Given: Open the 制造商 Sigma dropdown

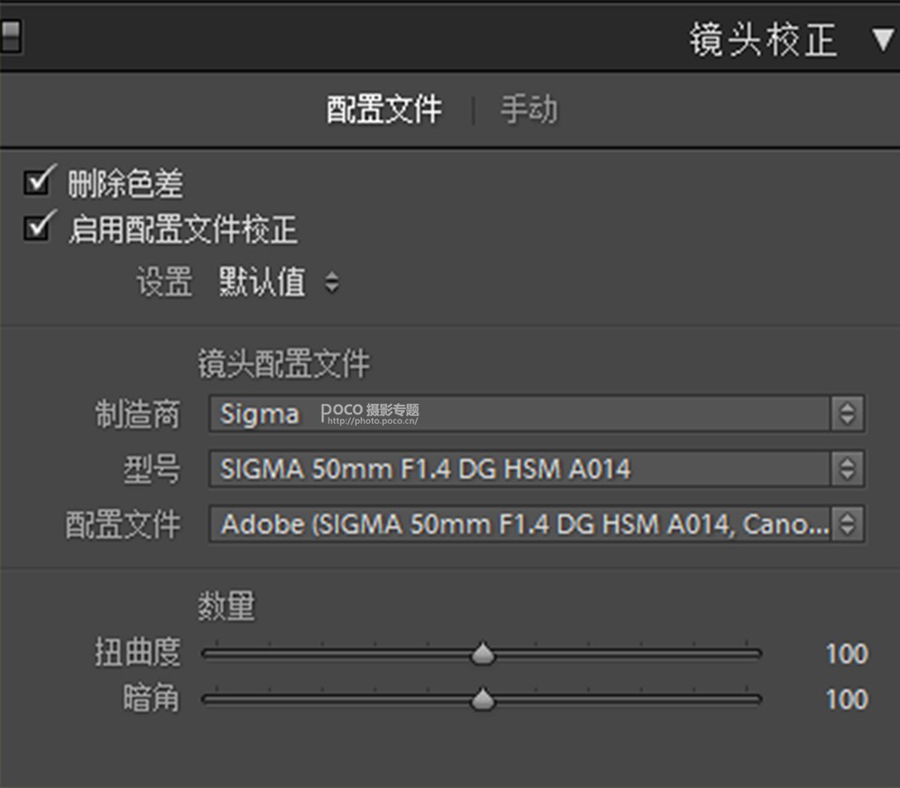Looking at the screenshot, I should [x=536, y=413].
